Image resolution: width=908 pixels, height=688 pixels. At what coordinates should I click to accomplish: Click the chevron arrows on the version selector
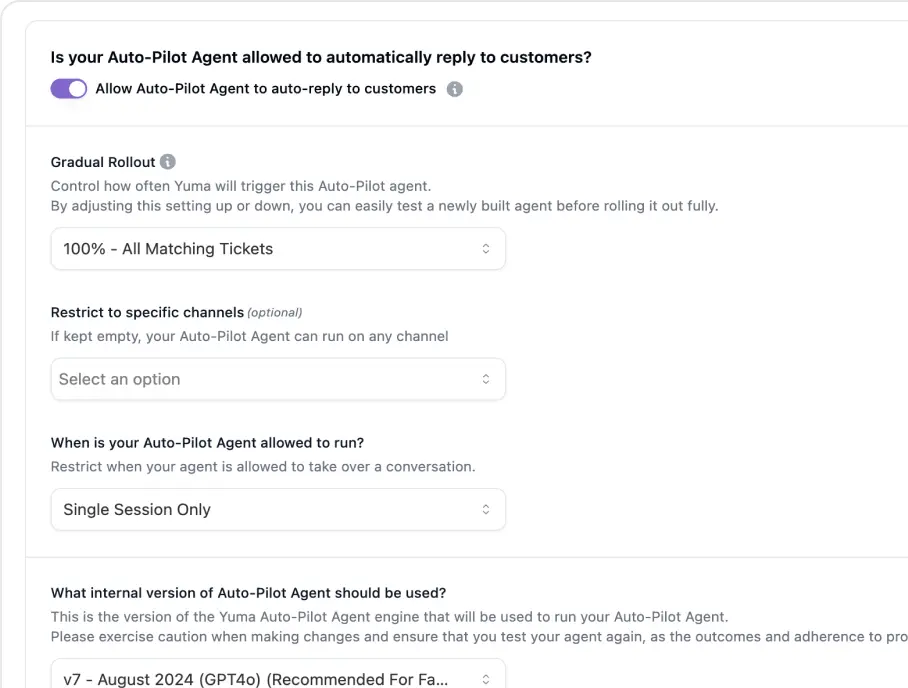coord(486,679)
